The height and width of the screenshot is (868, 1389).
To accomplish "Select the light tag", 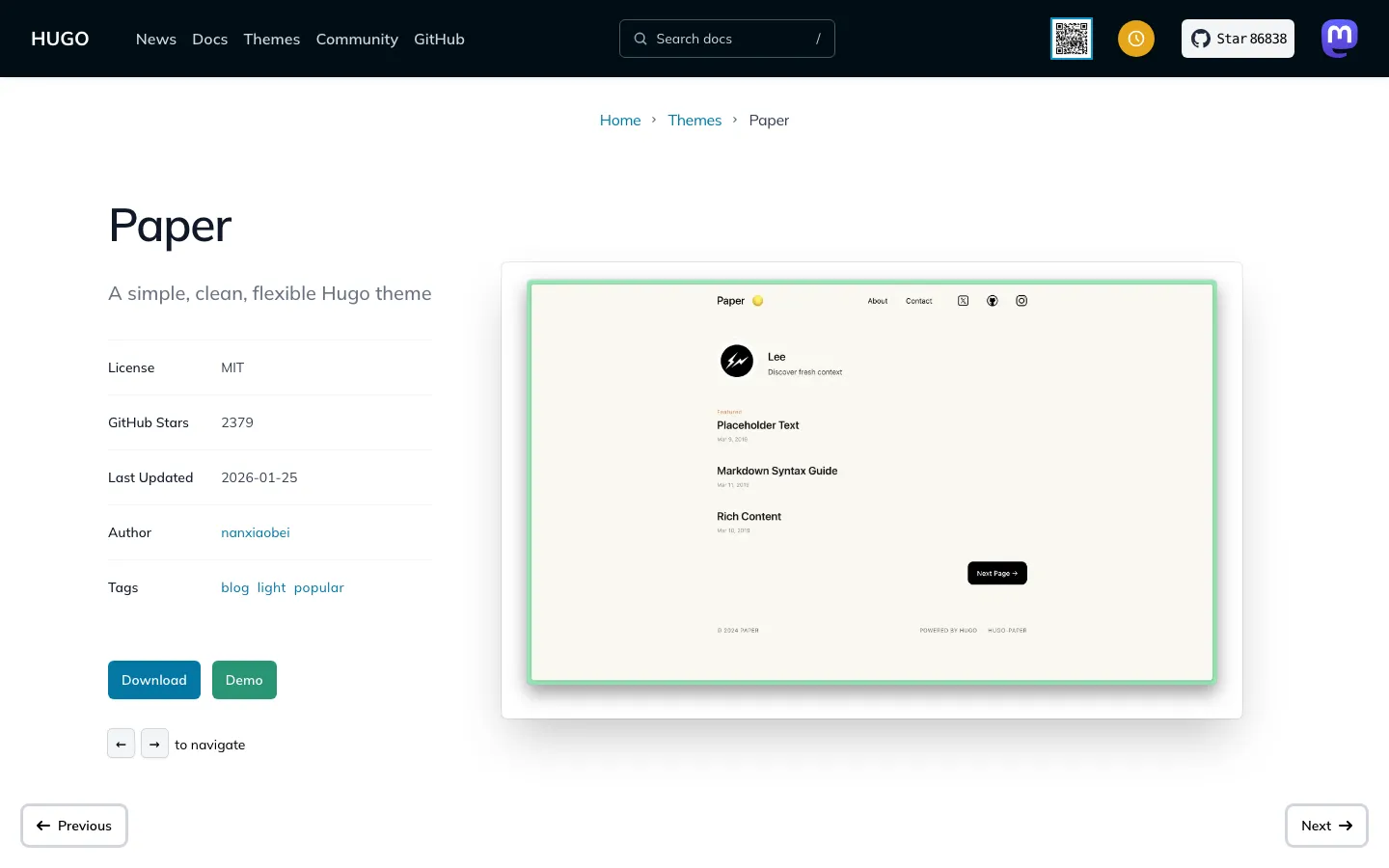I will (271, 587).
